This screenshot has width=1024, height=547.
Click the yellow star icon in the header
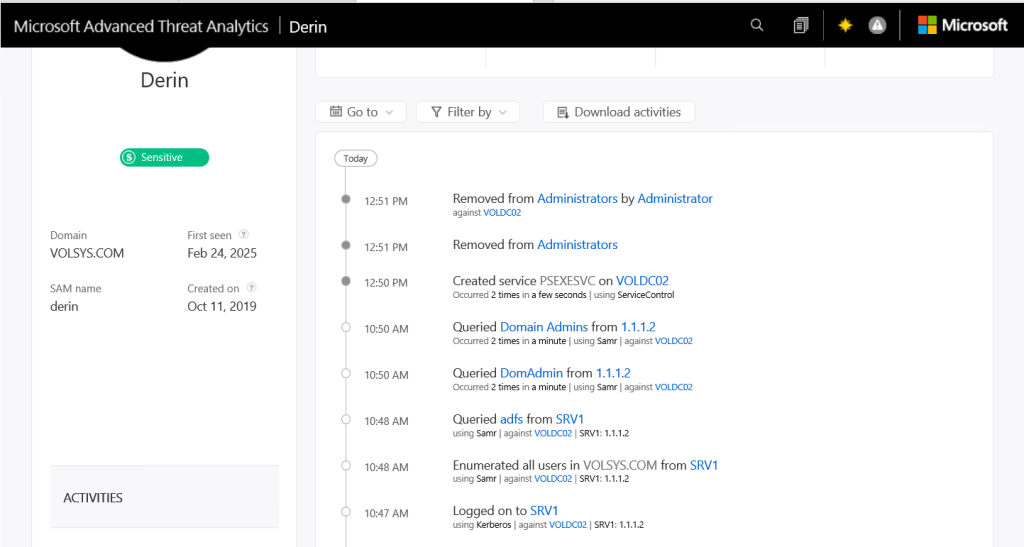[x=845, y=26]
